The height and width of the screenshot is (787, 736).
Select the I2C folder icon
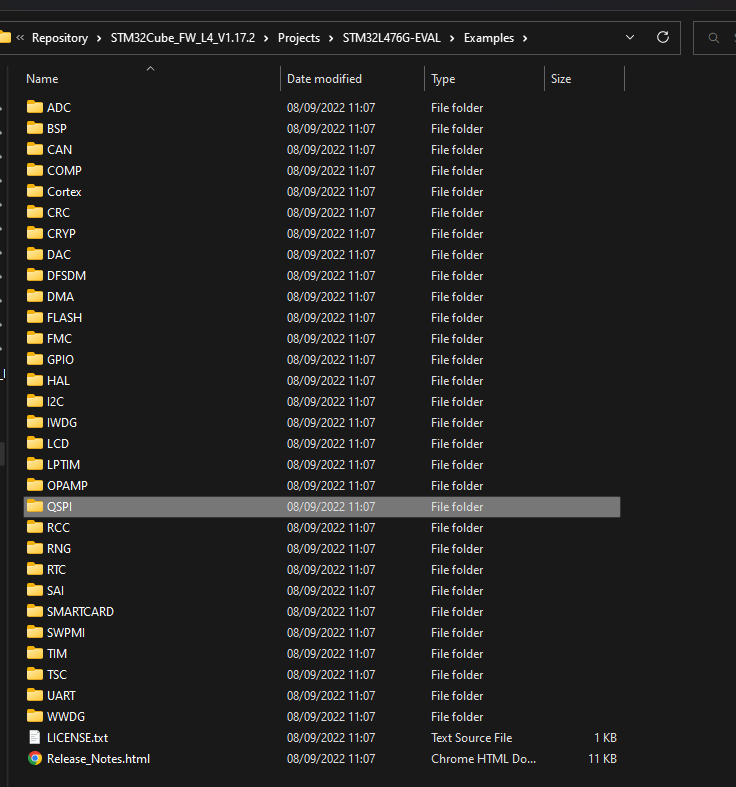pos(35,401)
